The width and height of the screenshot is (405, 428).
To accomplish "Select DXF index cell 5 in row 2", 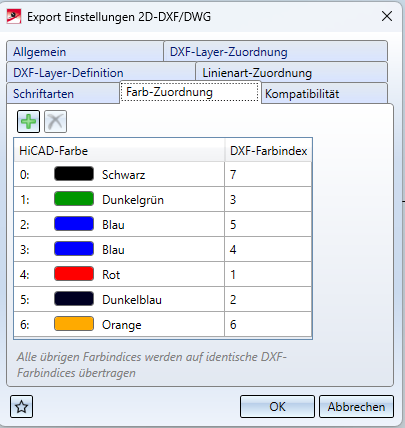I will click(268, 224).
